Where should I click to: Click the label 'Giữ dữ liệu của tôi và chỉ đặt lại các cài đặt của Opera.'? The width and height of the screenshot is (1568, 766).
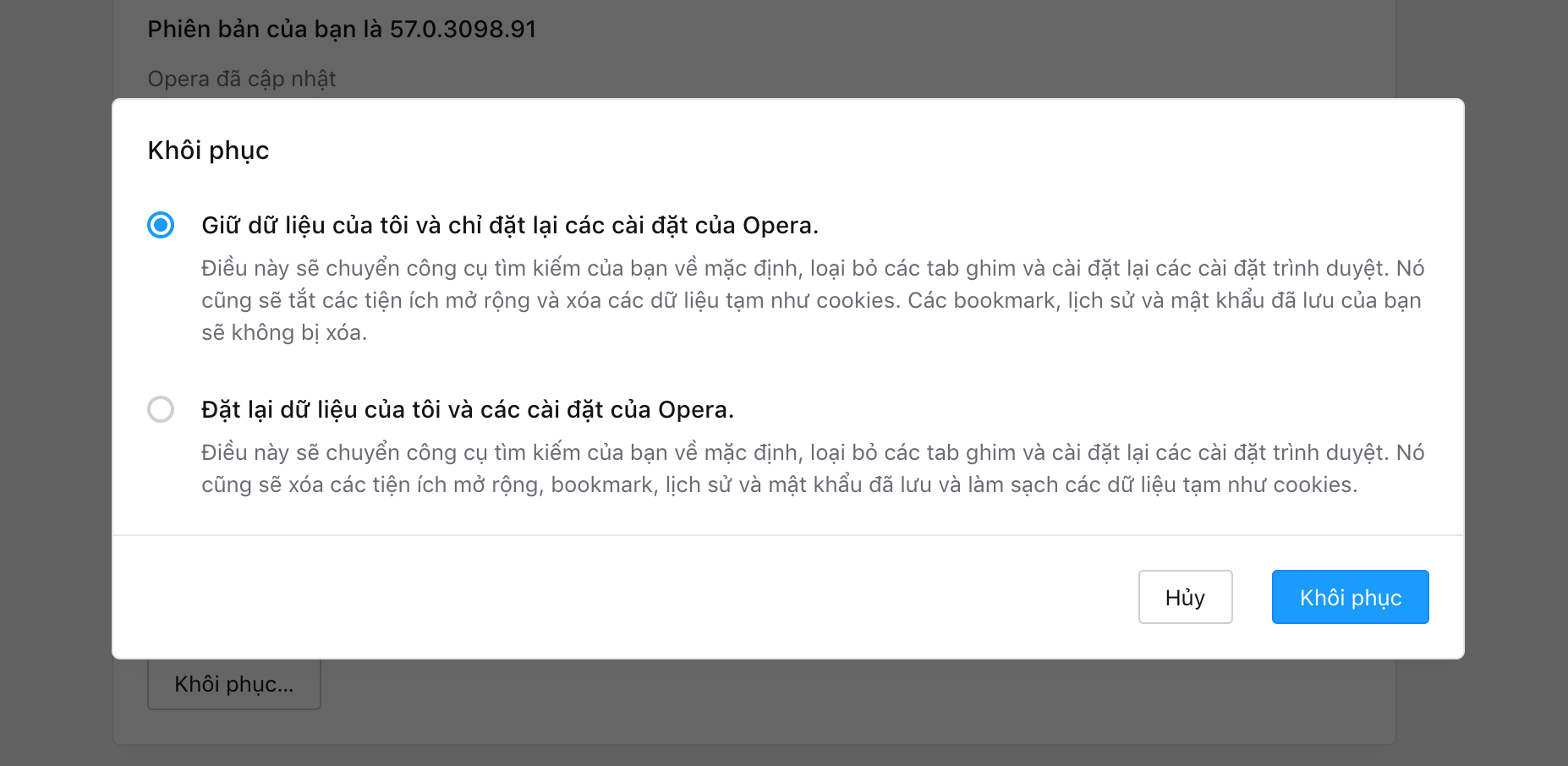pyautogui.click(x=510, y=226)
